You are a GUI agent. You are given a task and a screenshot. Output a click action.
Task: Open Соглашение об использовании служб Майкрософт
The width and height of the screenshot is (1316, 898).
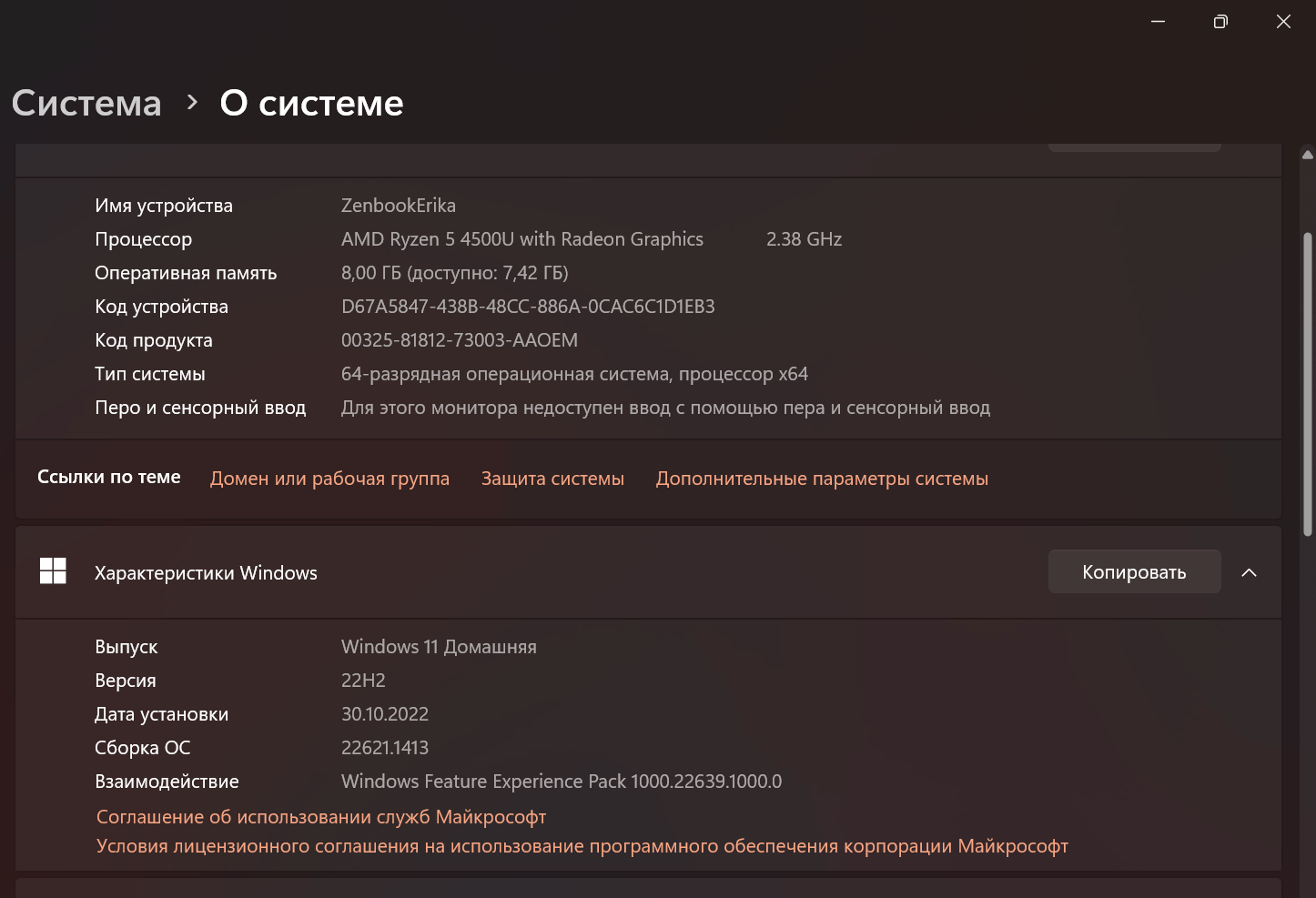321,817
